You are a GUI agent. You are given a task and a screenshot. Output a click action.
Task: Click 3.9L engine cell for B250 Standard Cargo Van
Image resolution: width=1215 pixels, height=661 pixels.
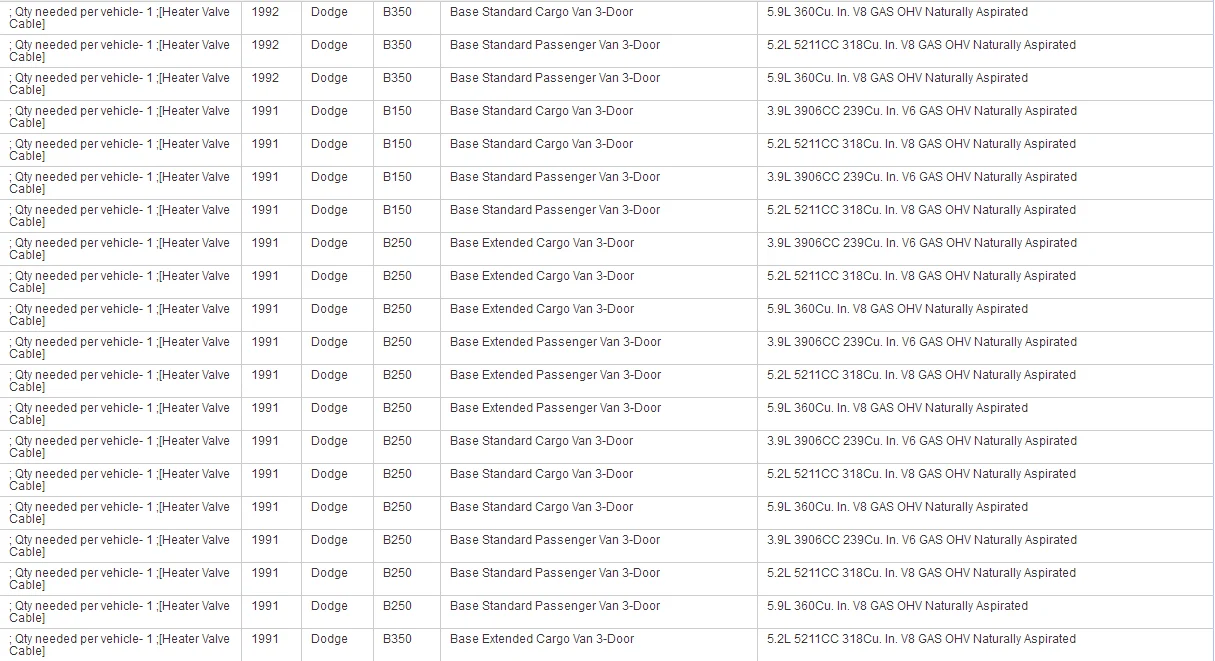985,447
